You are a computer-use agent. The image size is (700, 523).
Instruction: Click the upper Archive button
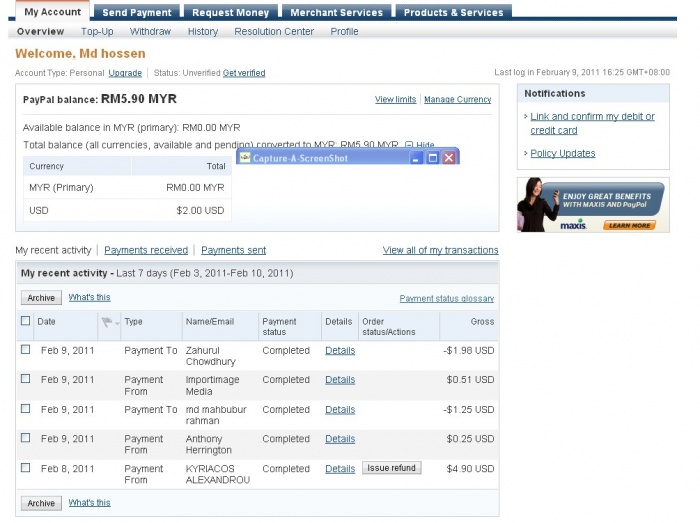tap(41, 298)
